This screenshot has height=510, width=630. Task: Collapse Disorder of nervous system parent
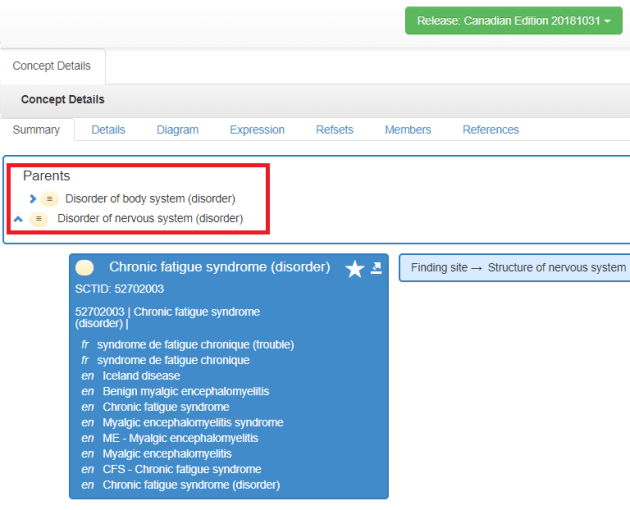(x=18, y=218)
